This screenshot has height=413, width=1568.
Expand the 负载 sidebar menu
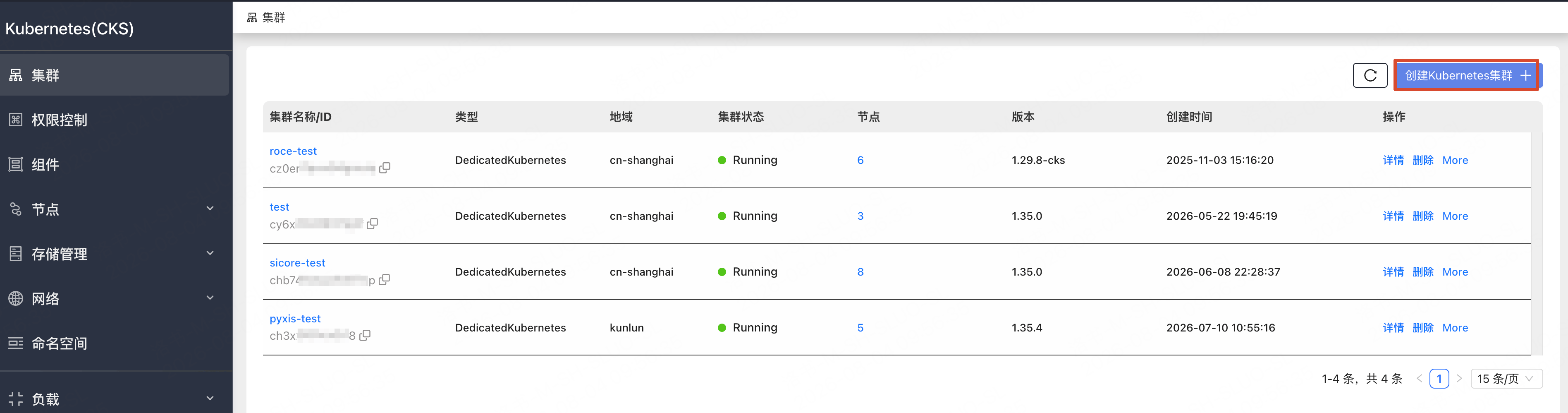click(210, 399)
